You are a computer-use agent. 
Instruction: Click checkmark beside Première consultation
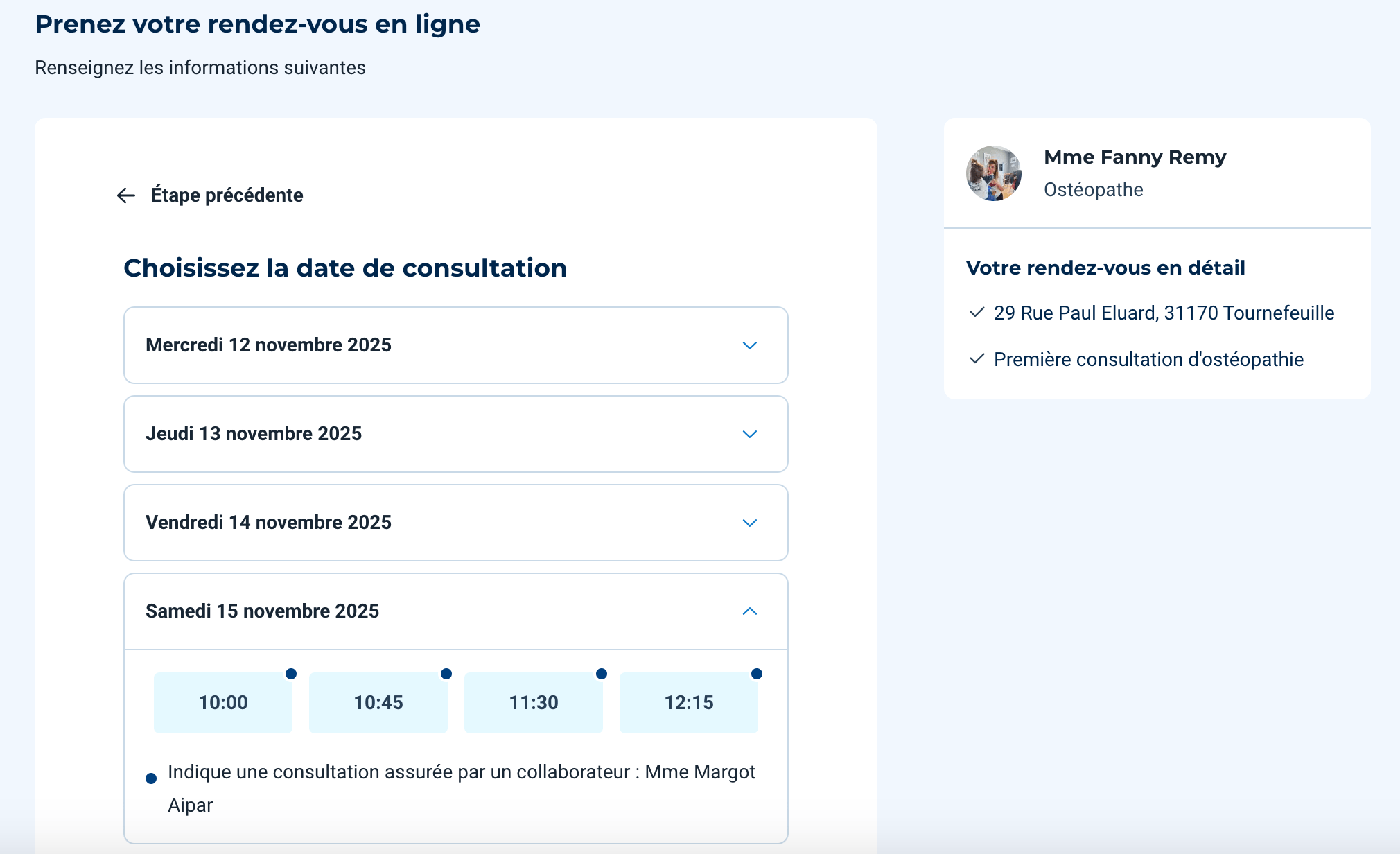[977, 359]
